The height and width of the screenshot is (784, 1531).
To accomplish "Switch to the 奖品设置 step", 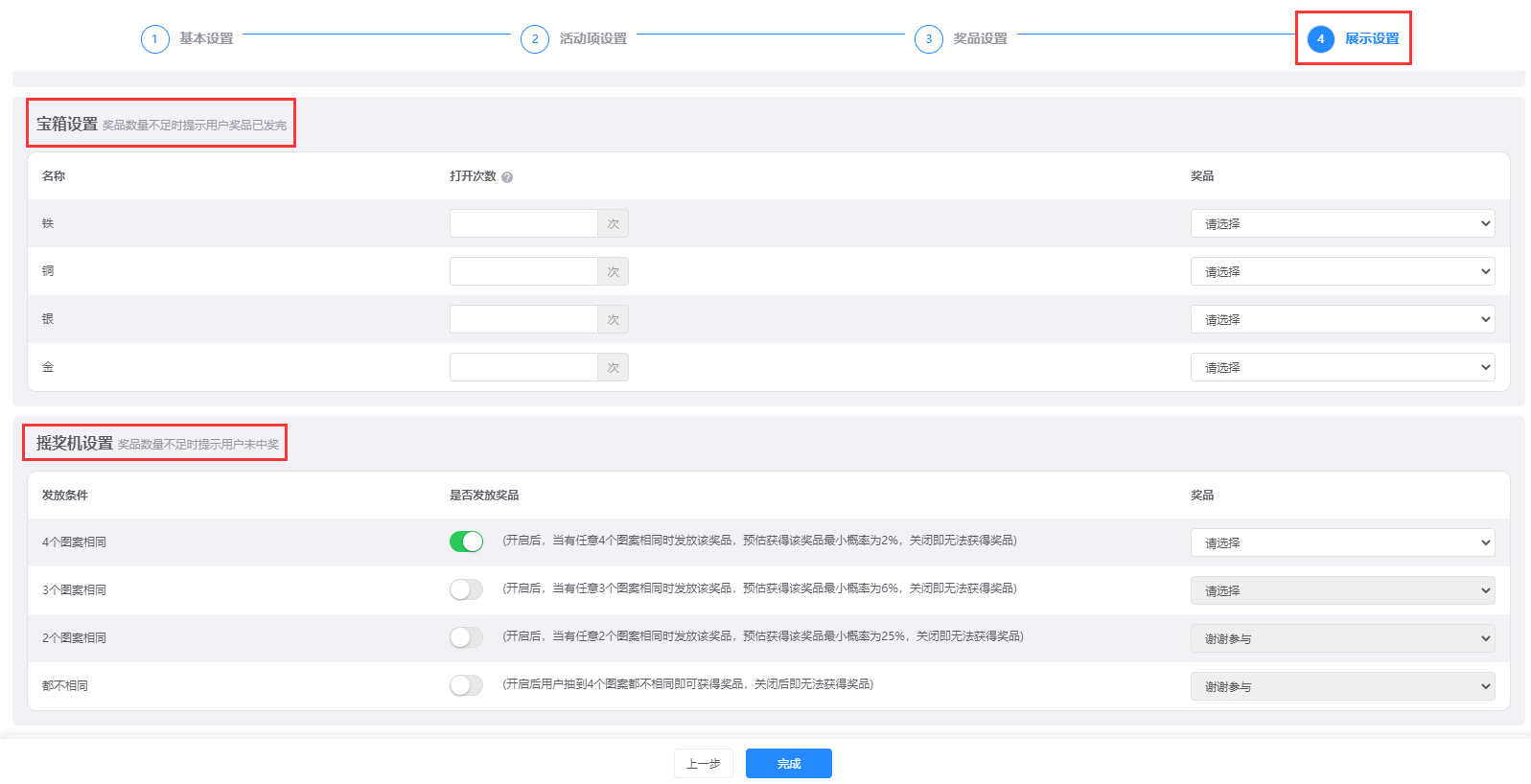I will [980, 39].
